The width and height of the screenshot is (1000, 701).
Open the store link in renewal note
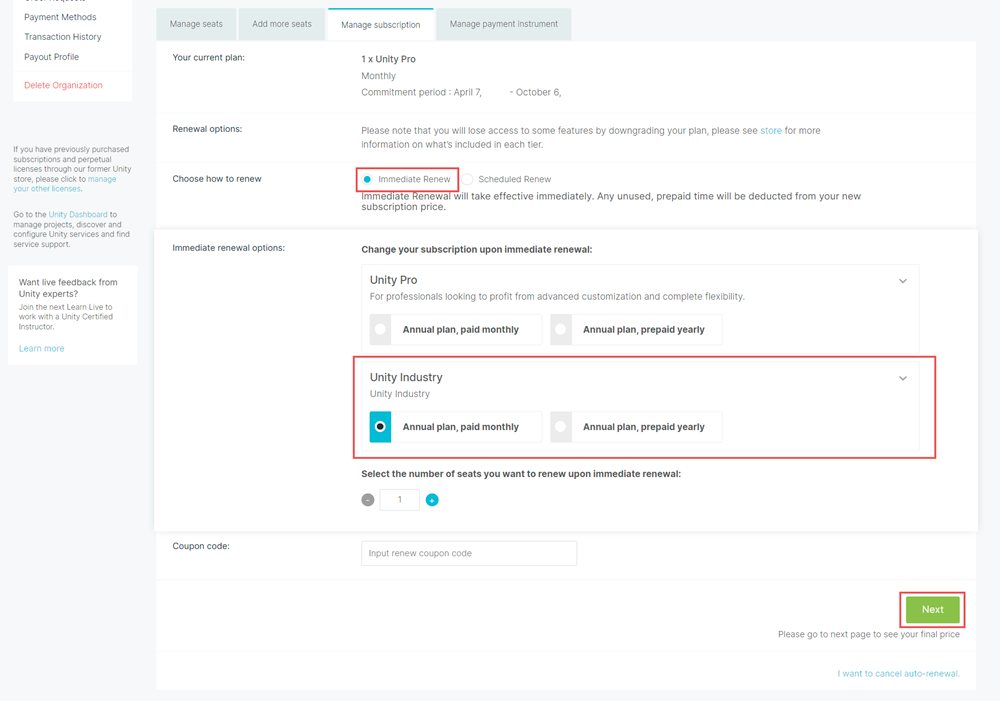[770, 131]
